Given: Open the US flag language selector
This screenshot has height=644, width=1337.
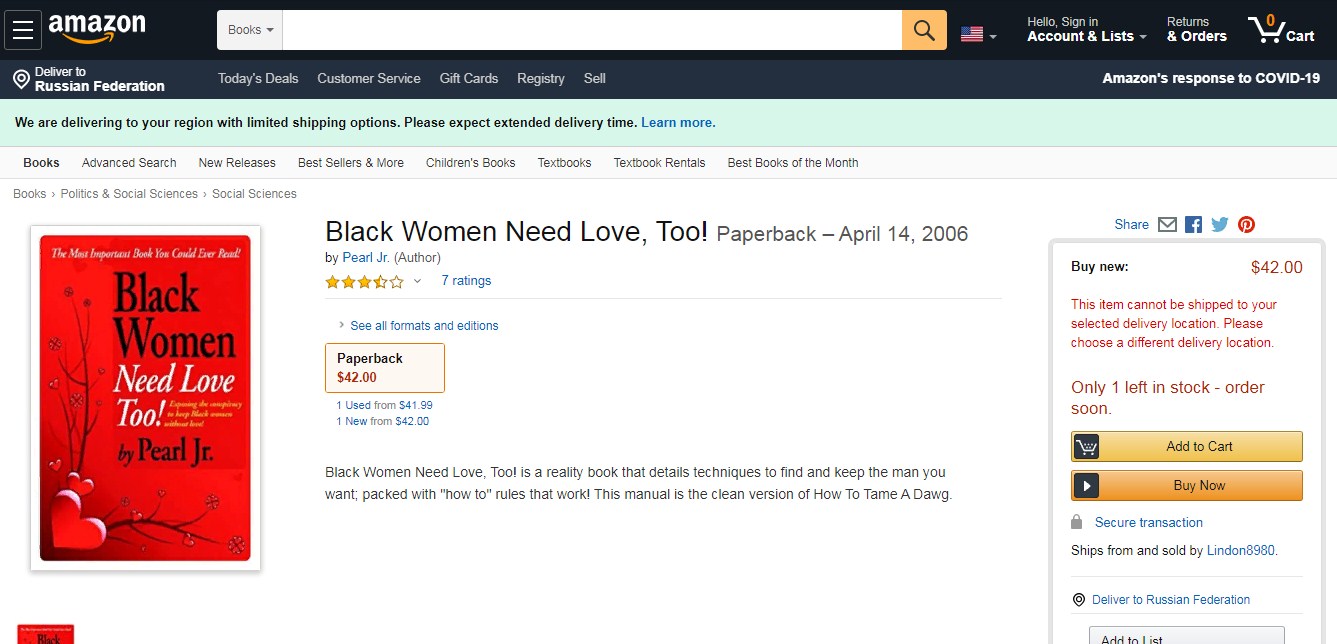Looking at the screenshot, I should pyautogui.click(x=978, y=35).
